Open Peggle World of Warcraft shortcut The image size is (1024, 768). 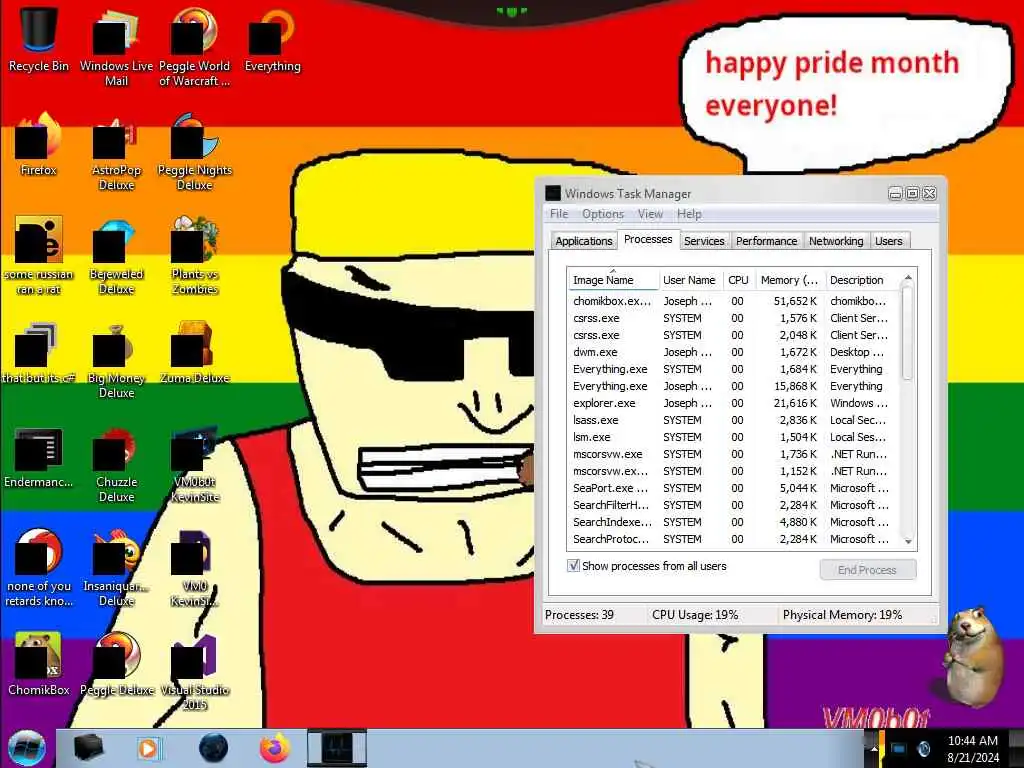coord(195,47)
